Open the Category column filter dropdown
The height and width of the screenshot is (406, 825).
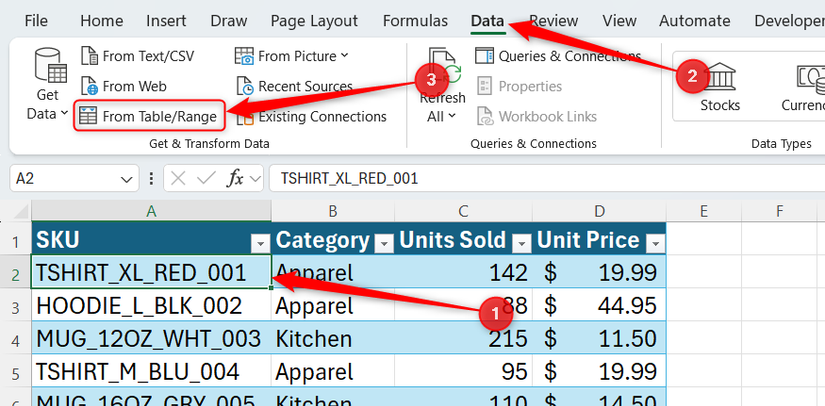pos(384,243)
